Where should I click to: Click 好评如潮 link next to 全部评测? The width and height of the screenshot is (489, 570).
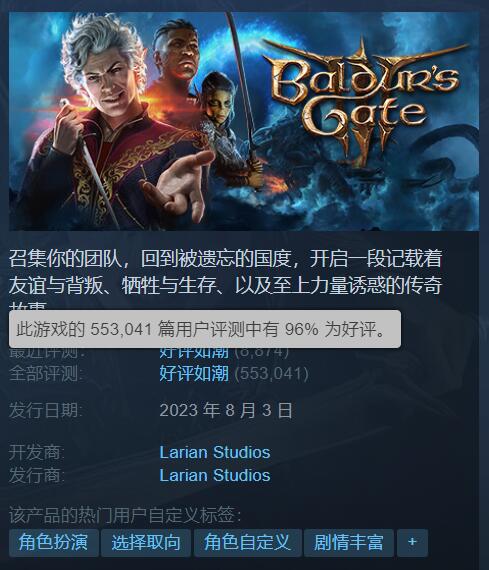tap(194, 373)
